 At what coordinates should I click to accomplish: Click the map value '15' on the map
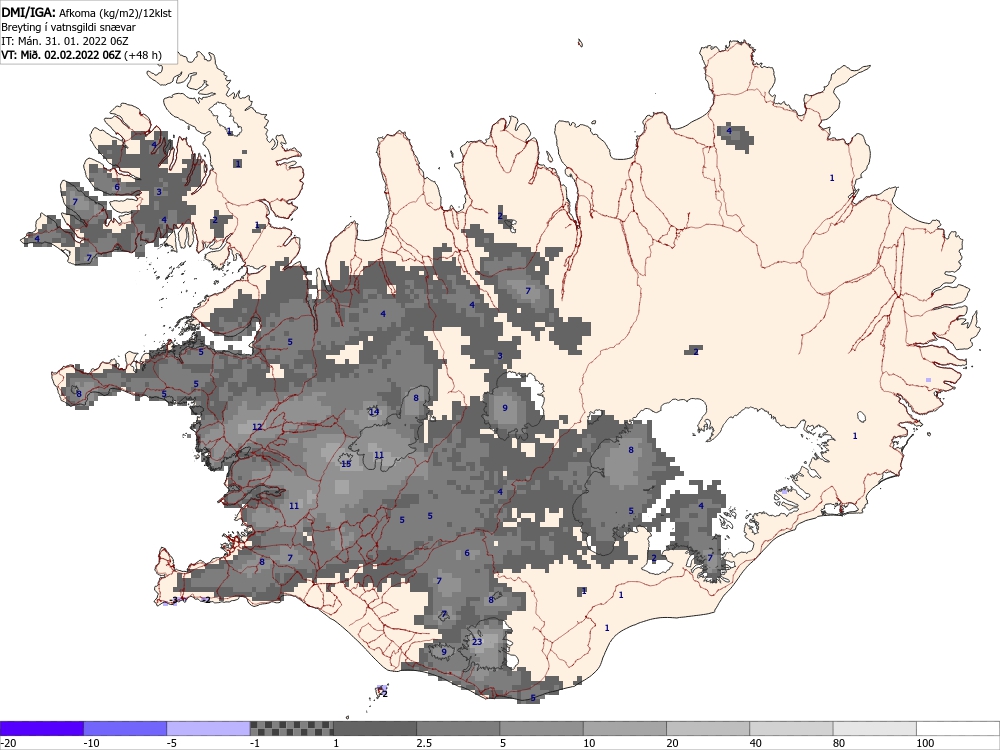click(x=346, y=464)
